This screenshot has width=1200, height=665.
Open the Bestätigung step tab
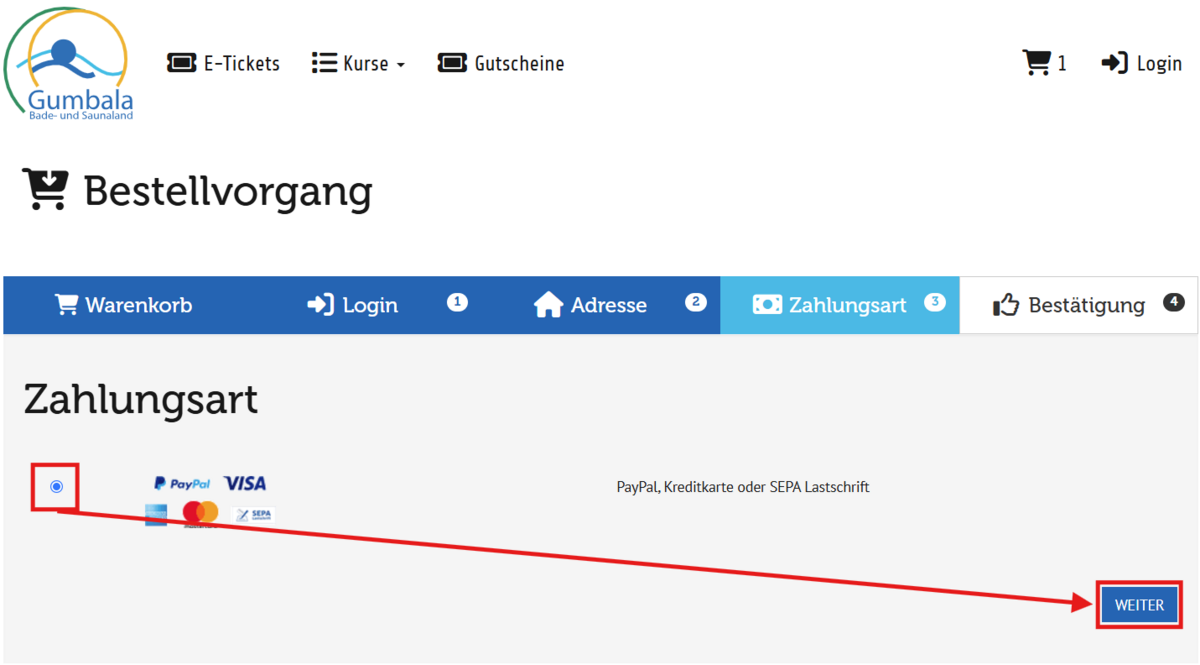click(1070, 305)
